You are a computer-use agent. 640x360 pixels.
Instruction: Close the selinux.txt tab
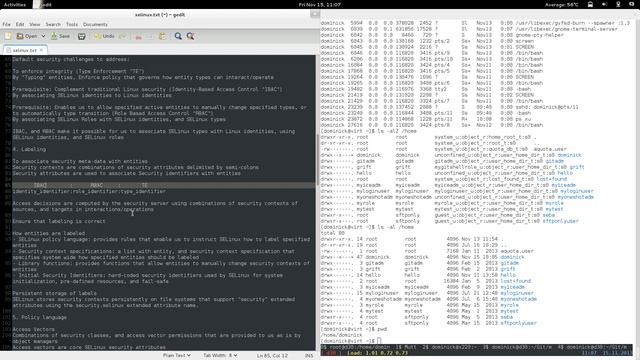(41, 50)
